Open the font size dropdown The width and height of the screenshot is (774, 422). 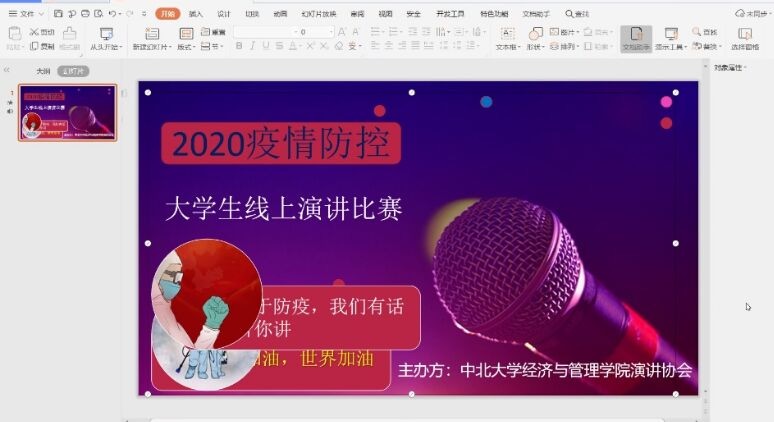(x=330, y=32)
